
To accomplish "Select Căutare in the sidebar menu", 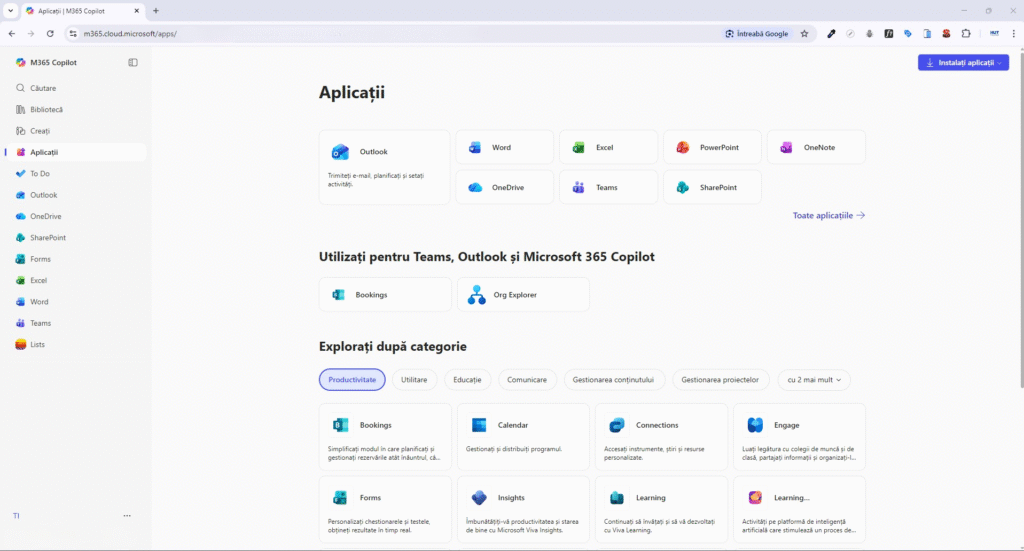I will click(x=43, y=88).
